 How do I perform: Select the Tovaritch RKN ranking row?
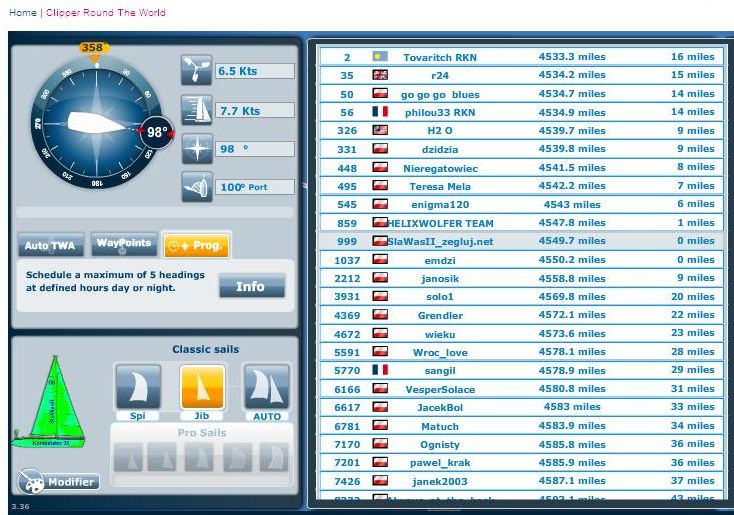[x=520, y=57]
